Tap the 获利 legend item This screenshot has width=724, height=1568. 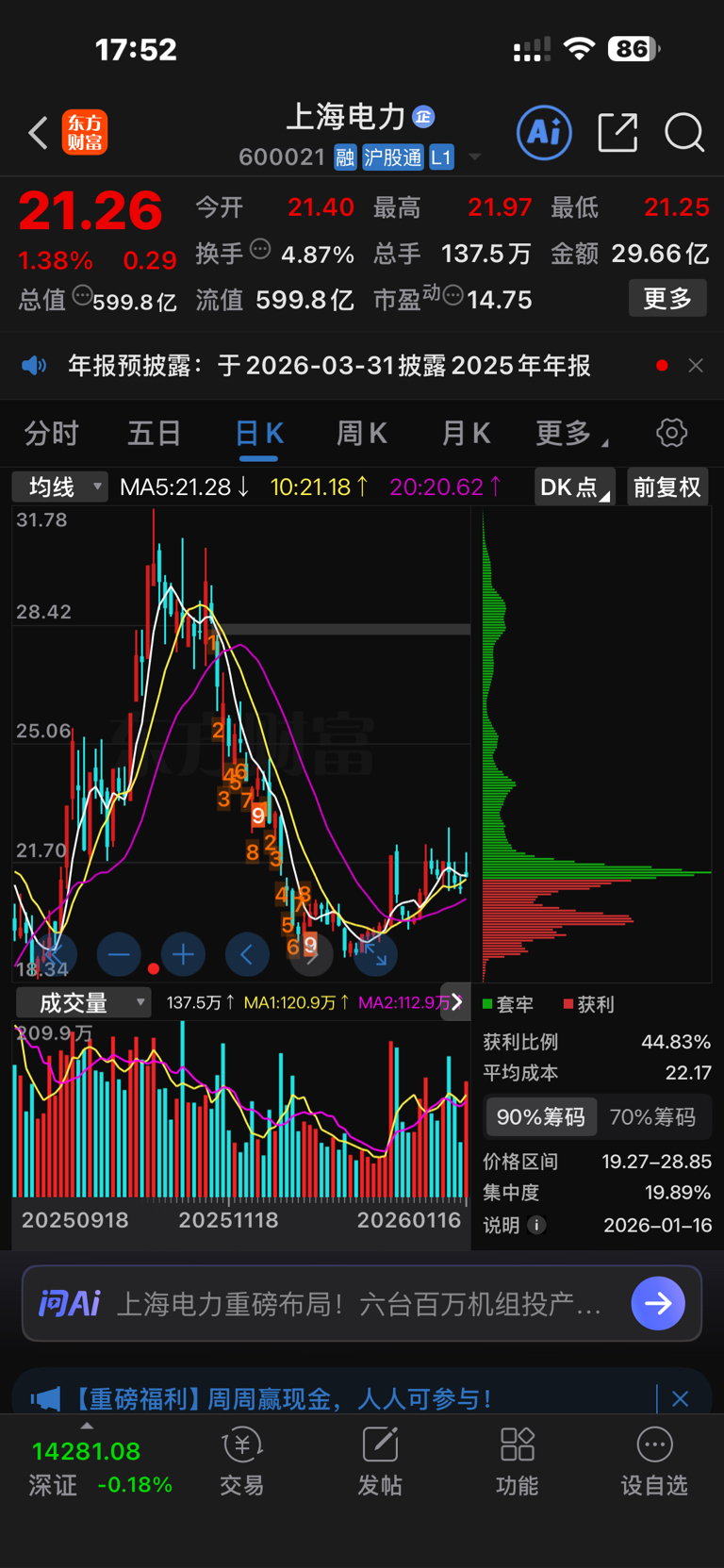[589, 1004]
